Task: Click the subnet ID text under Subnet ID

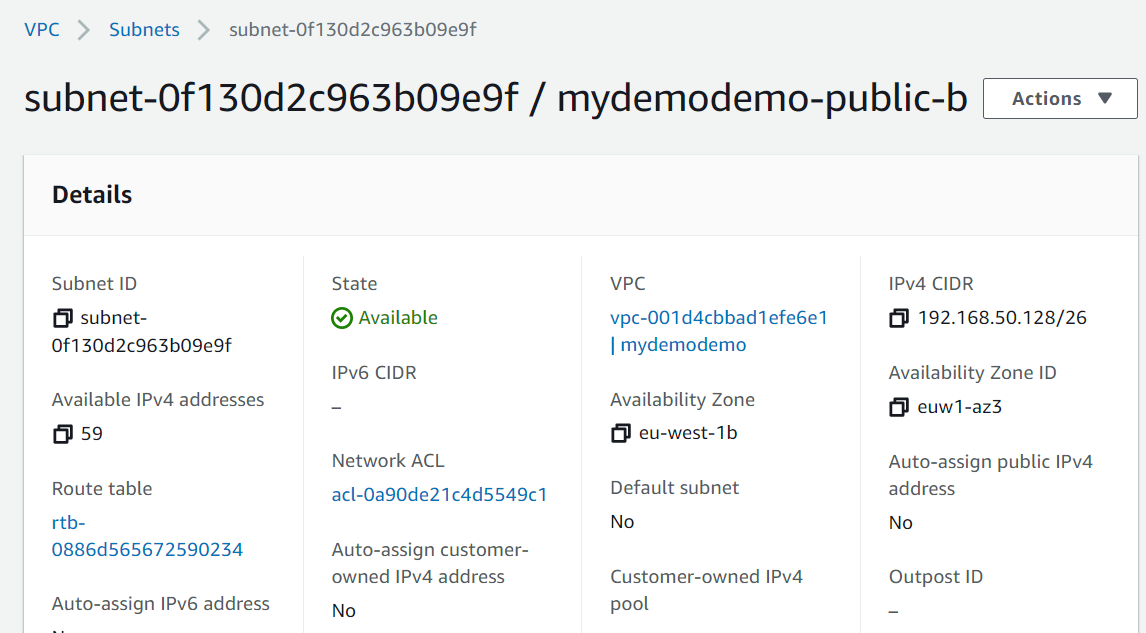Action: click(142, 332)
